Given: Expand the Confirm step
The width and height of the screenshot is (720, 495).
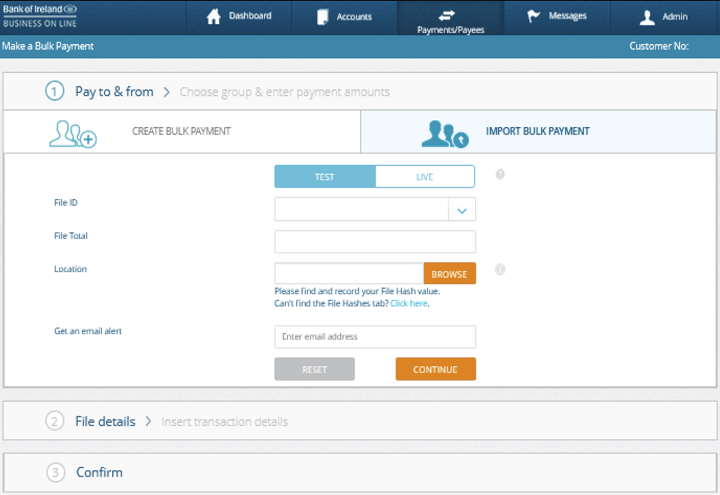Looking at the screenshot, I should [x=99, y=472].
